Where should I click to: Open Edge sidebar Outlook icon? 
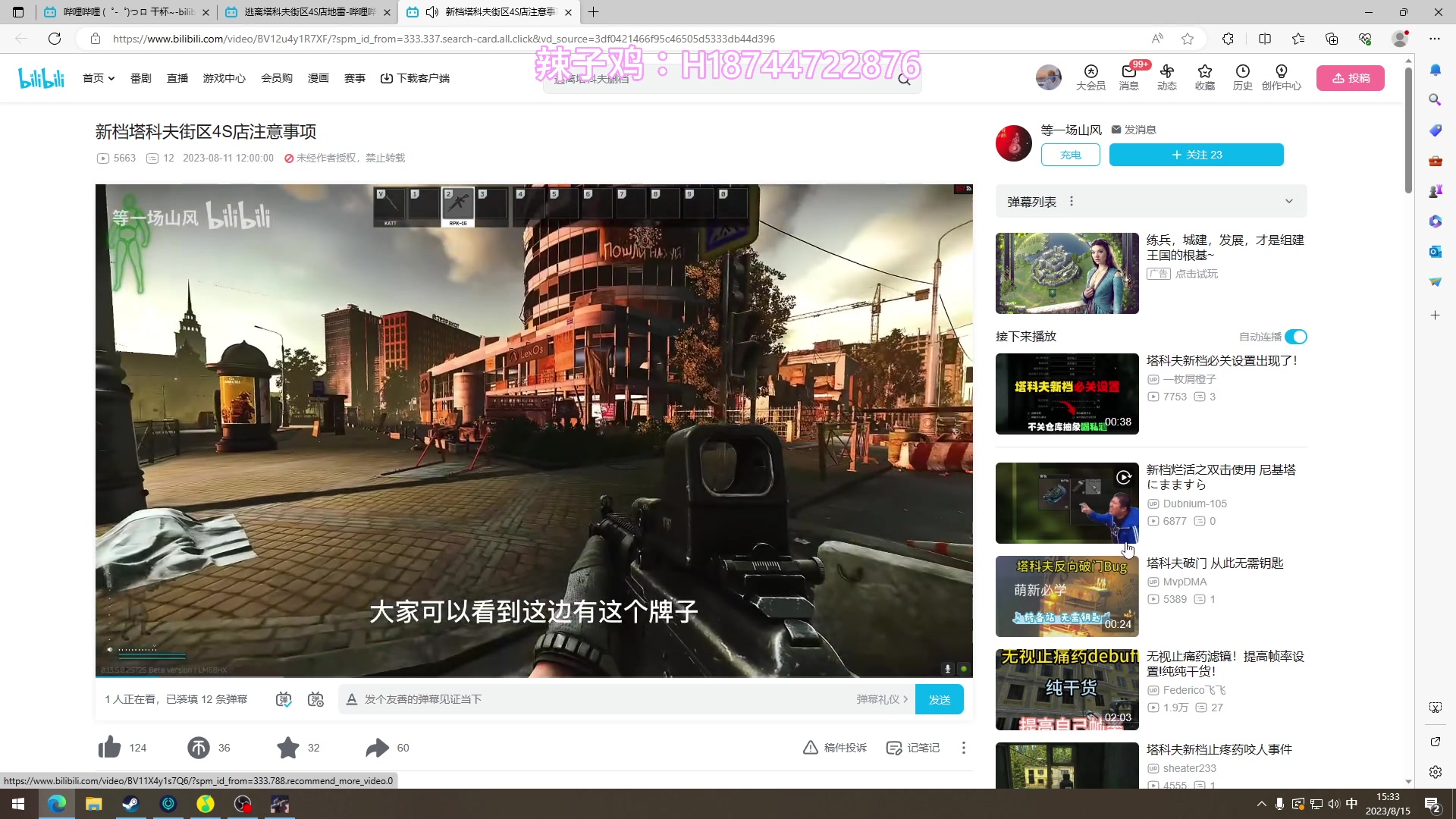[x=1435, y=251]
